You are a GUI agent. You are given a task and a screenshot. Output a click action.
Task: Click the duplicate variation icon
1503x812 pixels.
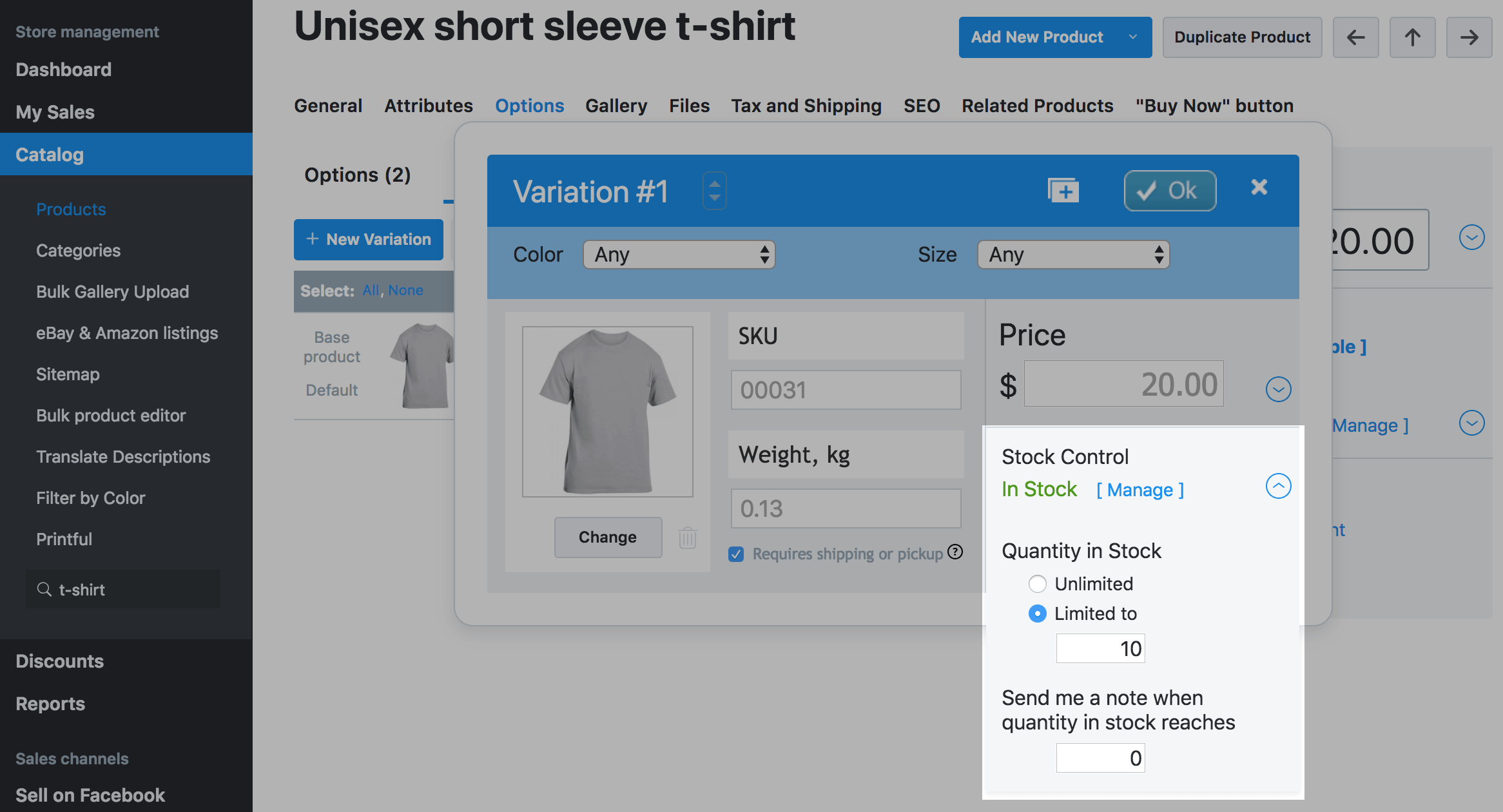tap(1063, 191)
